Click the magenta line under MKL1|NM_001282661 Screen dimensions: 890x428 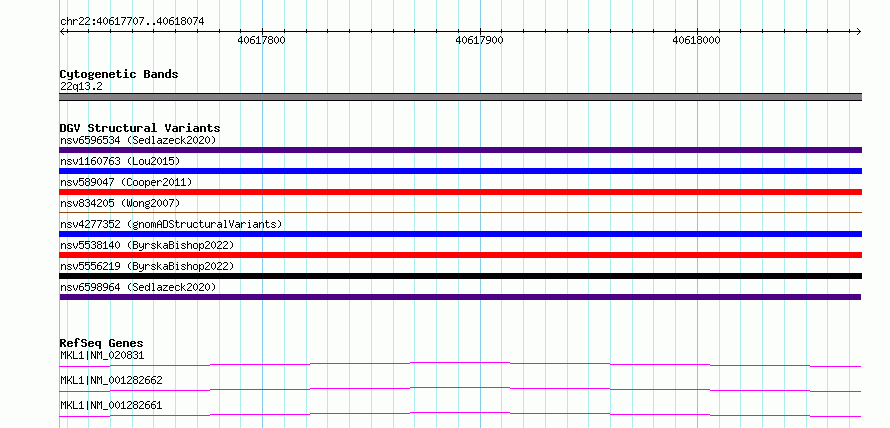[x=460, y=413]
